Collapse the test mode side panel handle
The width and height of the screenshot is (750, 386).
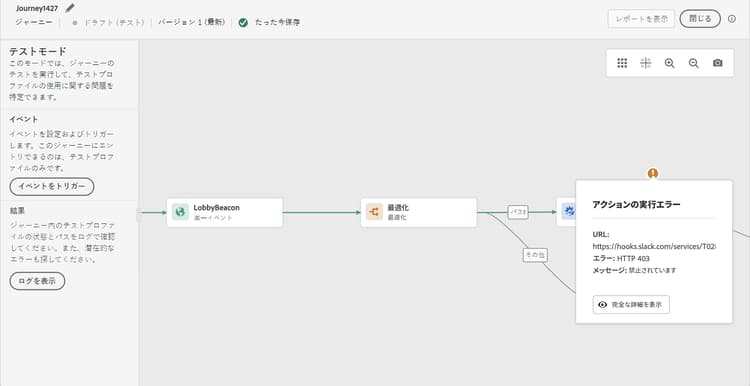point(139,215)
